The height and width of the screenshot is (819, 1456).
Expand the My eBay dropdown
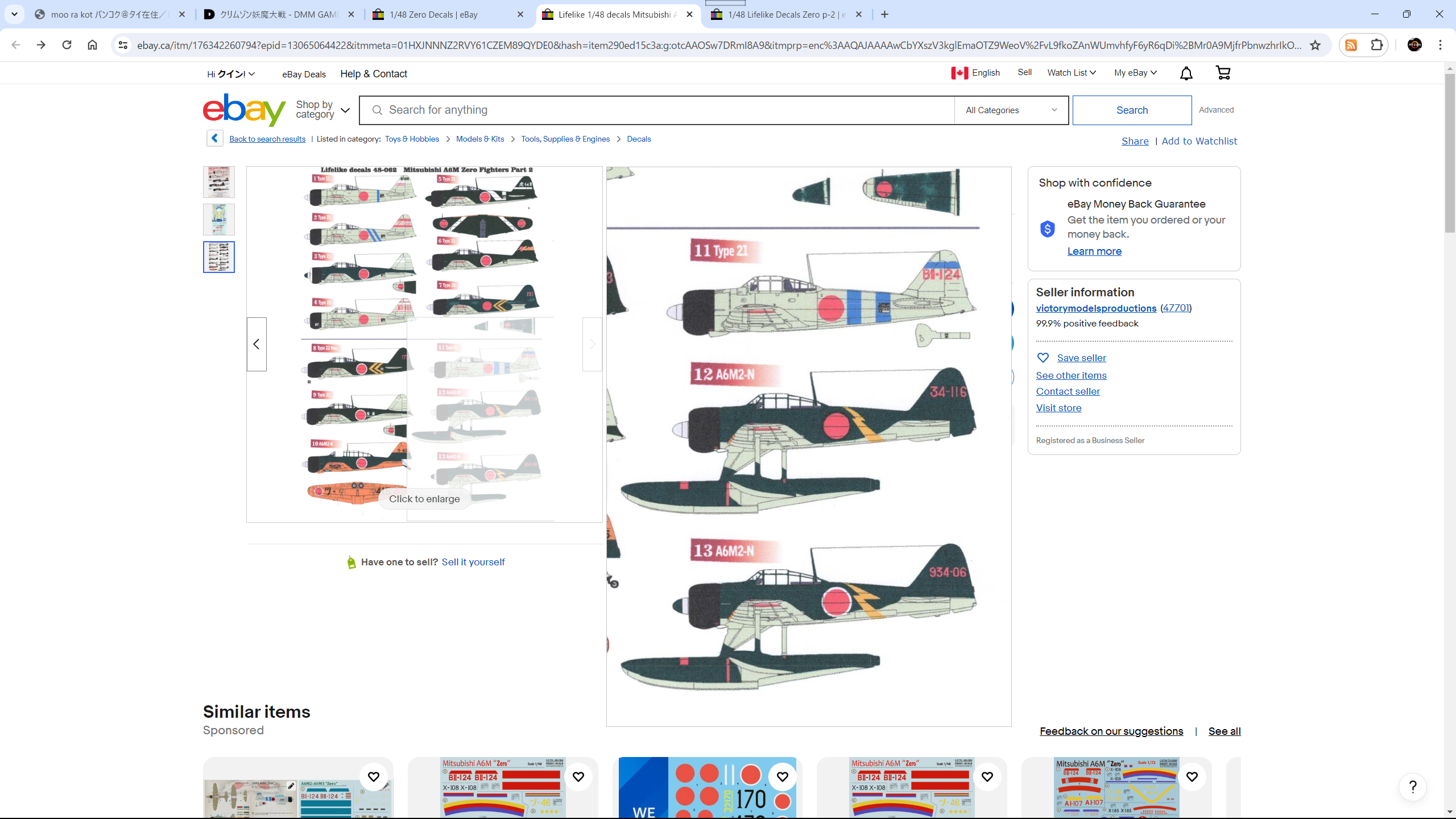(x=1135, y=73)
